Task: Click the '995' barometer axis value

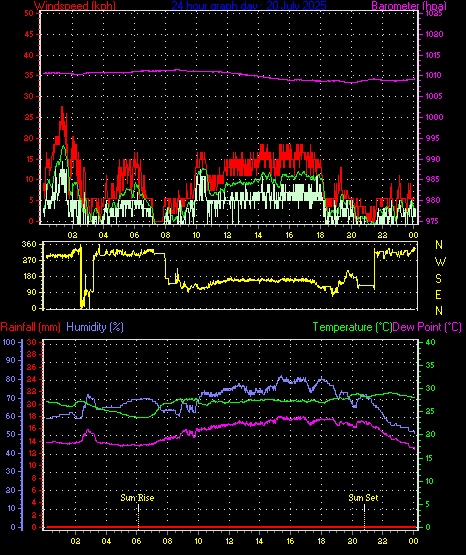Action: pos(433,138)
